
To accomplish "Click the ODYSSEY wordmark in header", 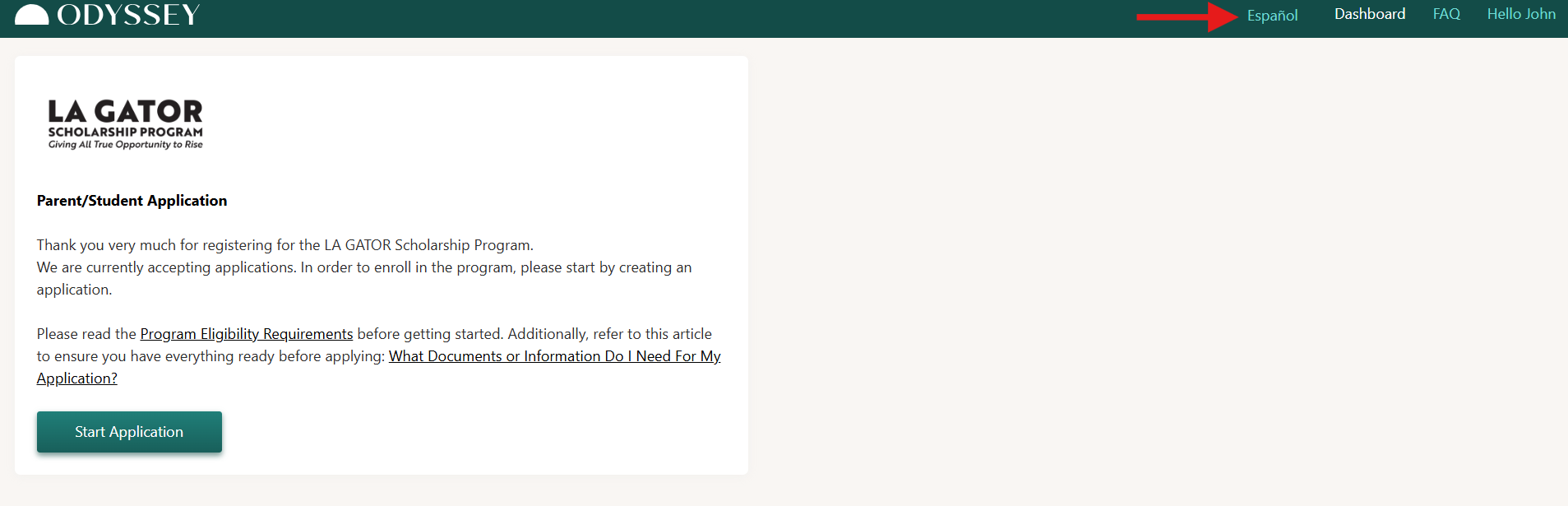I will [x=129, y=15].
